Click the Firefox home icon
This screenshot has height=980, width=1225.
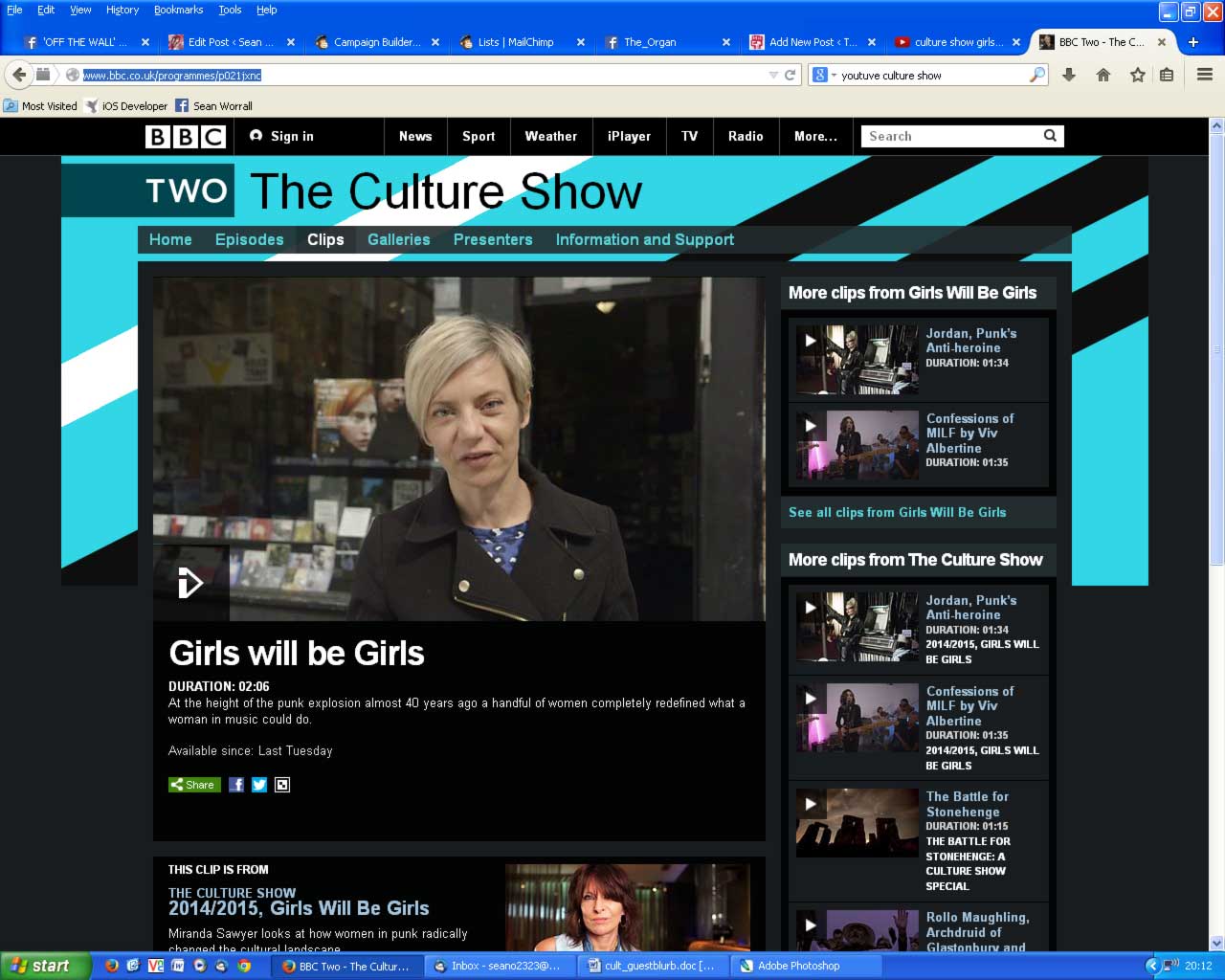pyautogui.click(x=1103, y=75)
